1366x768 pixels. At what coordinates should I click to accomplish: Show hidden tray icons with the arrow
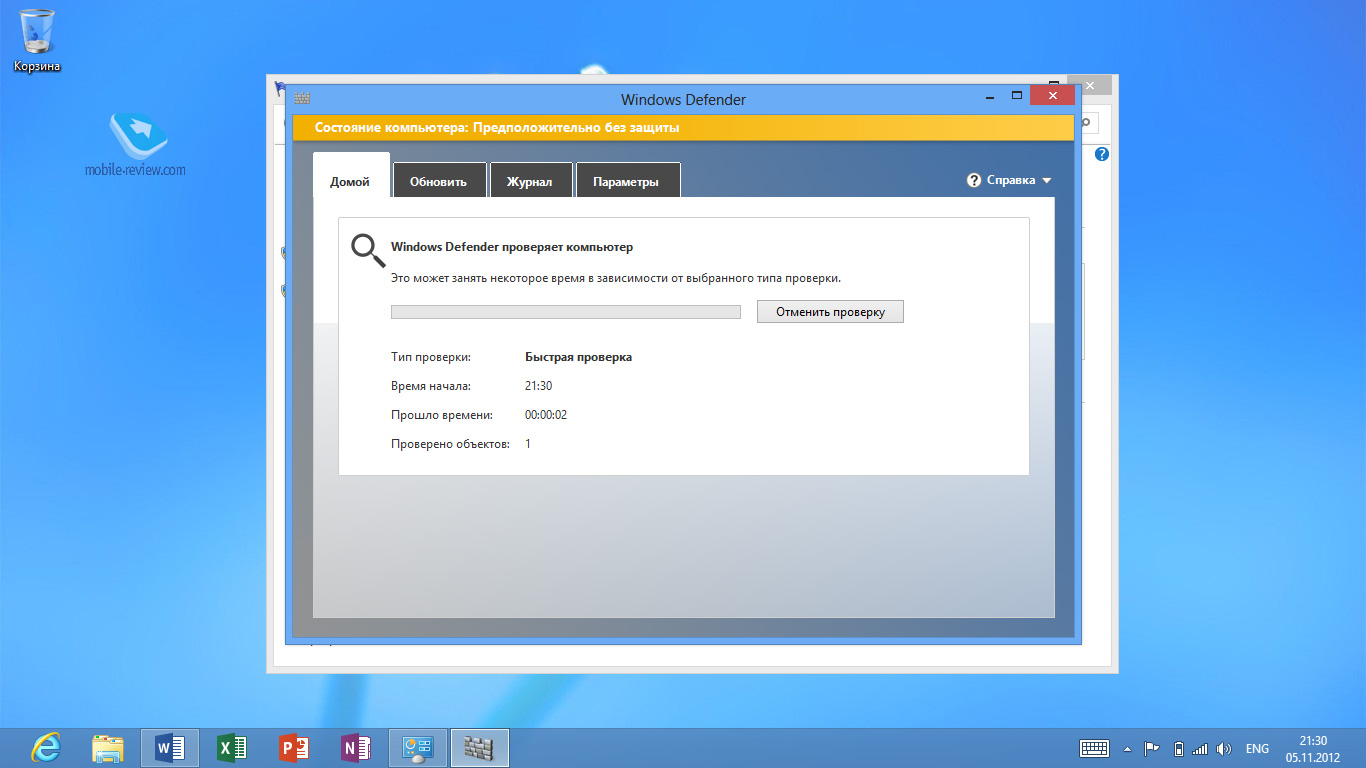tap(1128, 748)
